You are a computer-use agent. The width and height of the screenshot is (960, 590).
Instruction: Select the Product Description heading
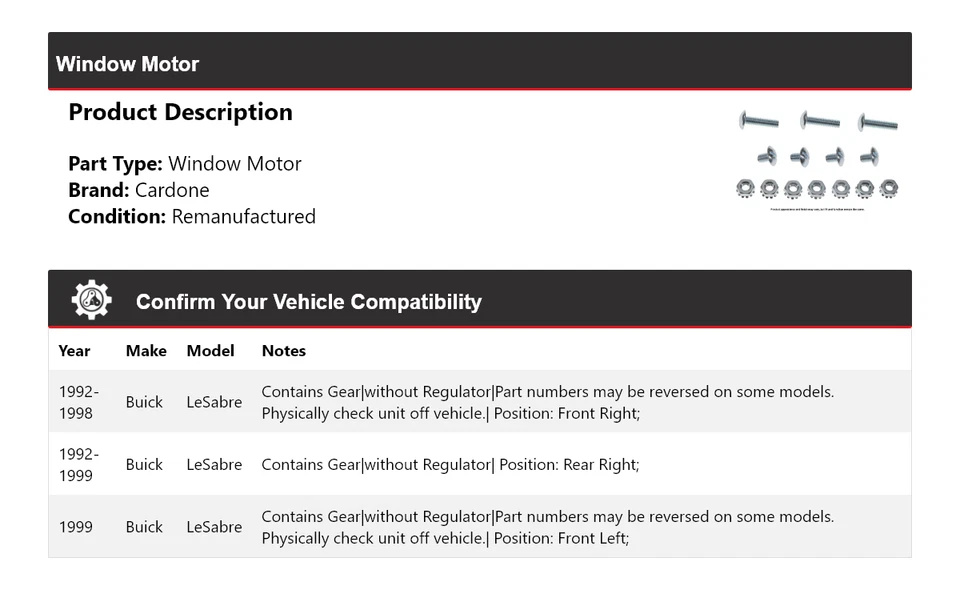[180, 112]
